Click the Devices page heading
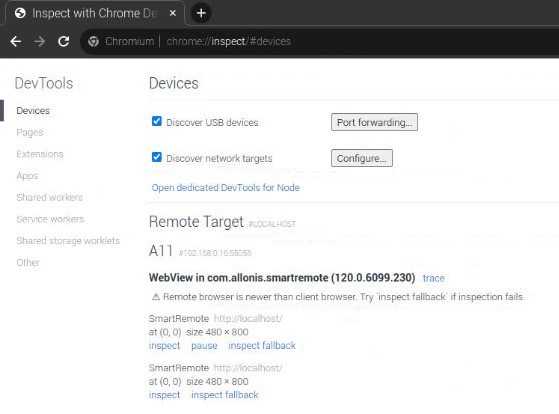The height and width of the screenshot is (414, 559). click(x=174, y=83)
